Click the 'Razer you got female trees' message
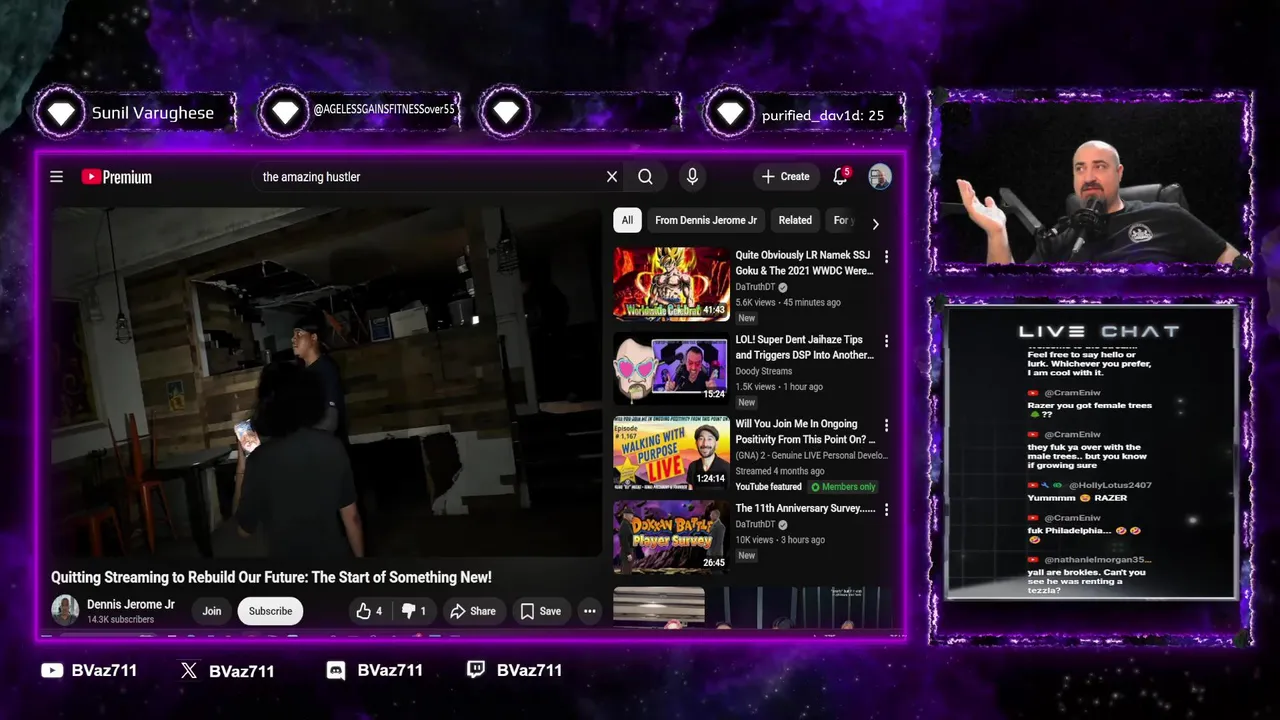The height and width of the screenshot is (720, 1280). [x=1090, y=409]
